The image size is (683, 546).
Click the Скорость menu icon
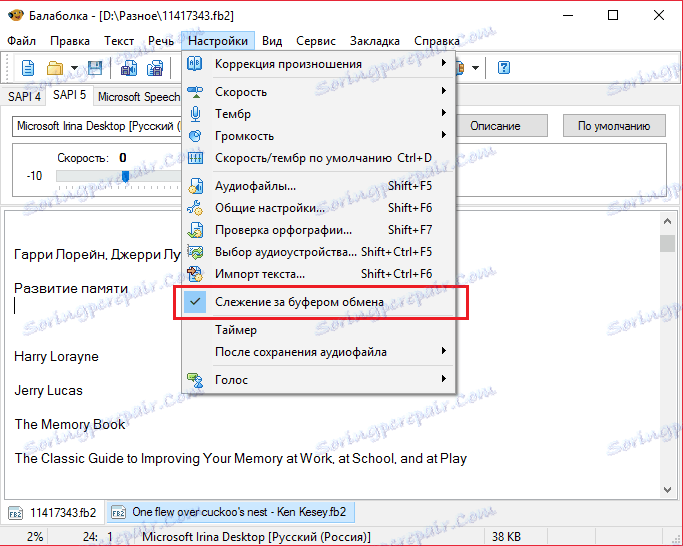(195, 92)
